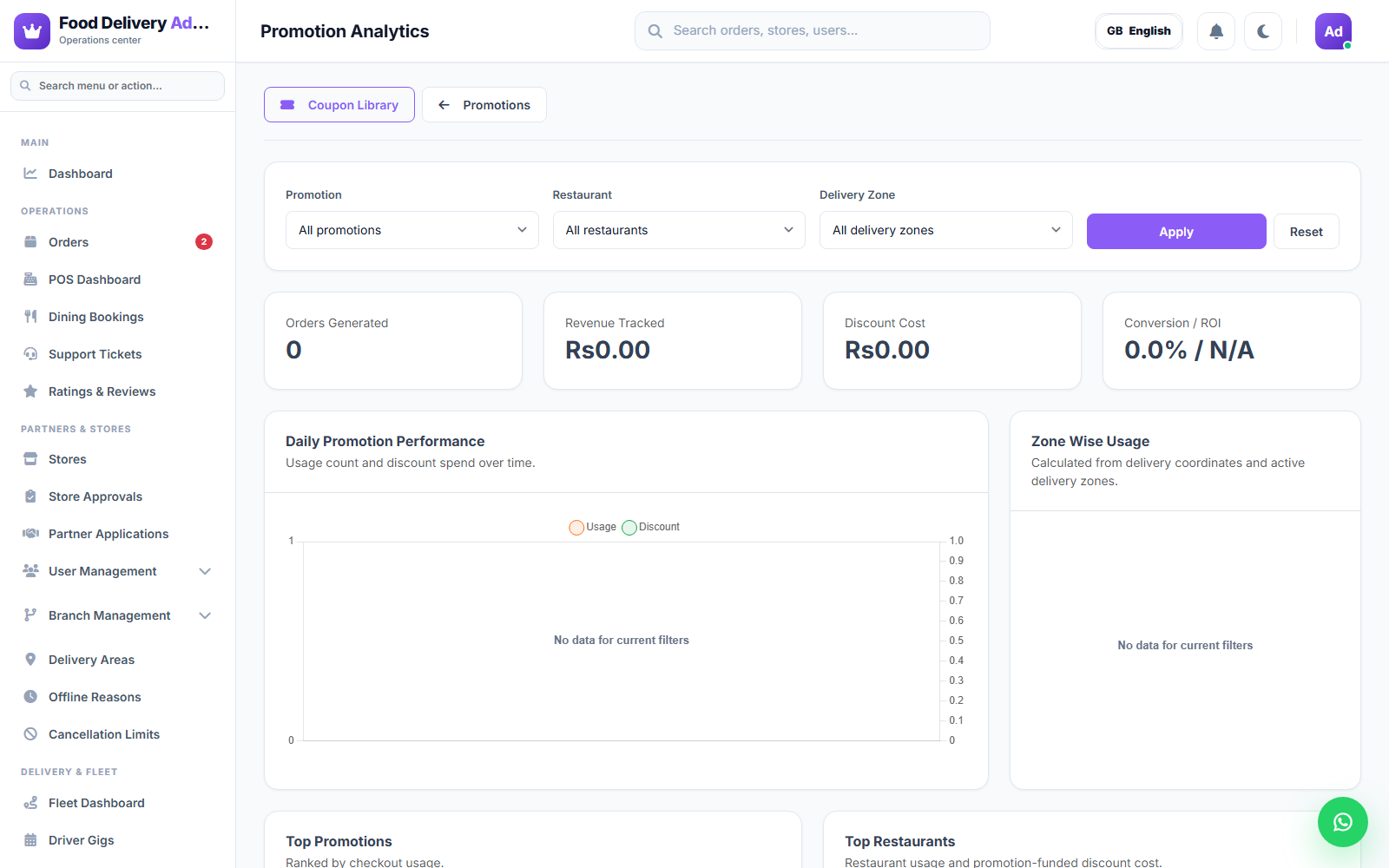Open Cancellation Limits menu item
This screenshot has width=1389, height=868.
pyautogui.click(x=117, y=734)
